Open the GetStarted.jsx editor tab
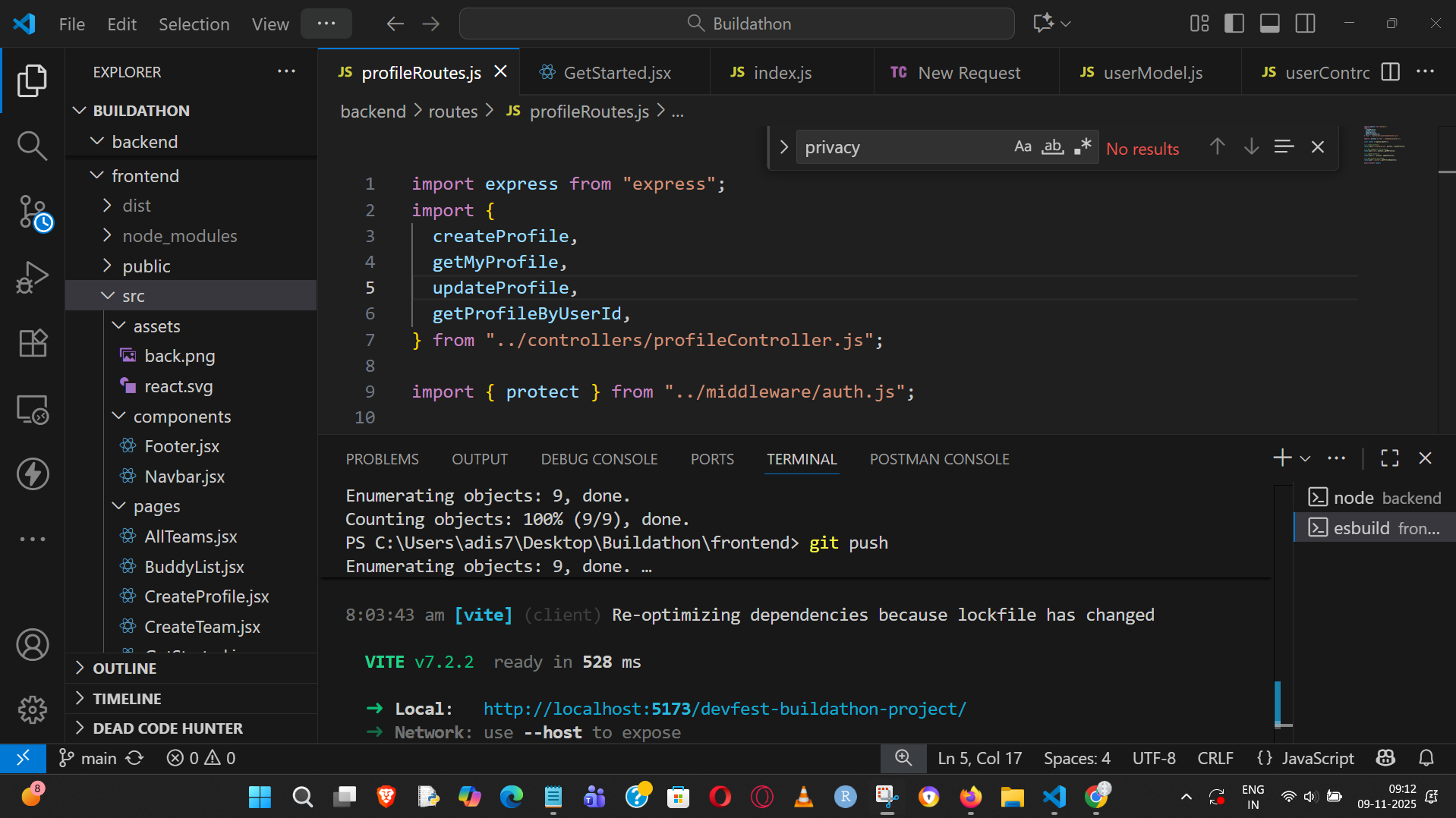This screenshot has width=1456, height=818. point(616,73)
